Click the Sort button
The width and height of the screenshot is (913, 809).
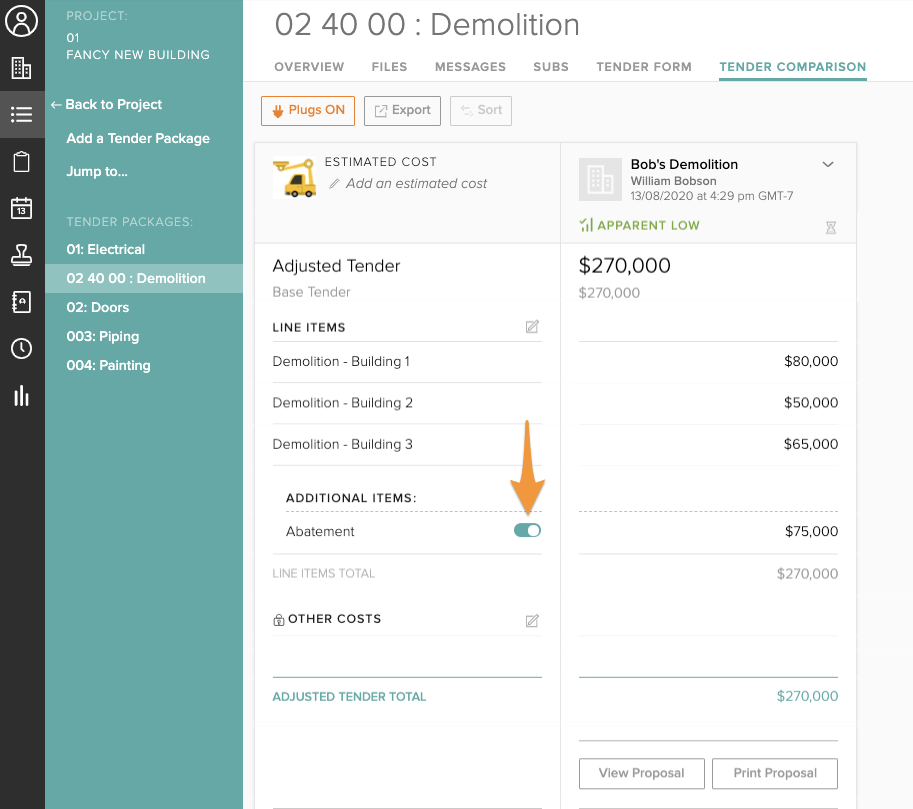[x=481, y=111]
